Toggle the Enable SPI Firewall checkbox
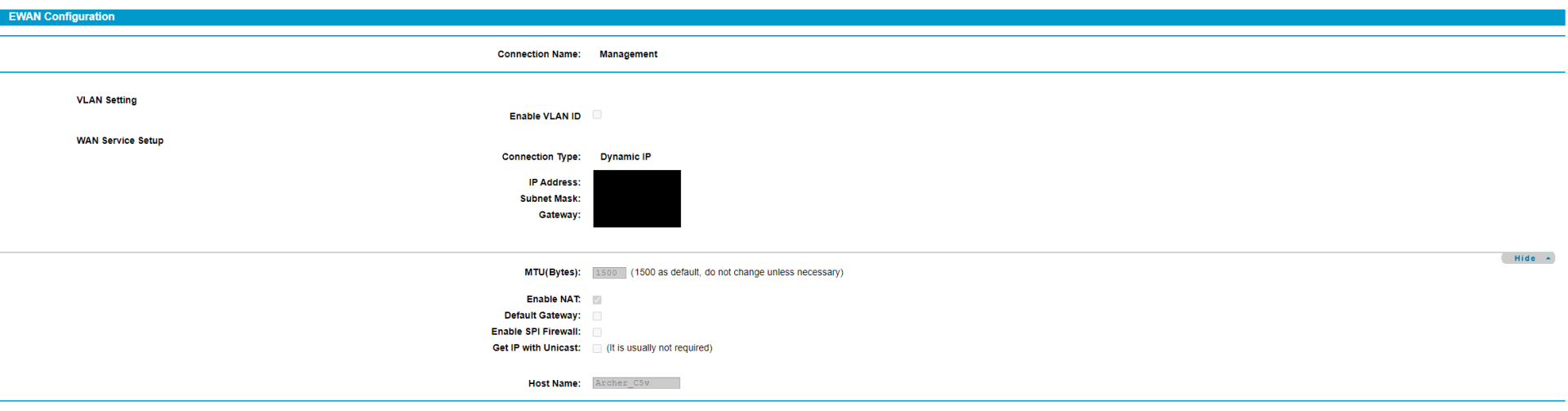Viewport: 1568px width, 411px height. pos(597,333)
